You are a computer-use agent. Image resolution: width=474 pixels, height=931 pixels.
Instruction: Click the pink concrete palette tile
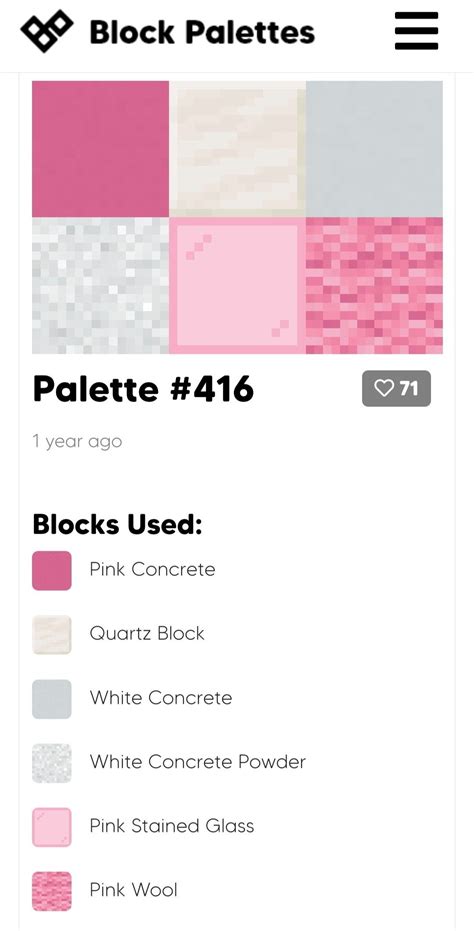(x=100, y=149)
